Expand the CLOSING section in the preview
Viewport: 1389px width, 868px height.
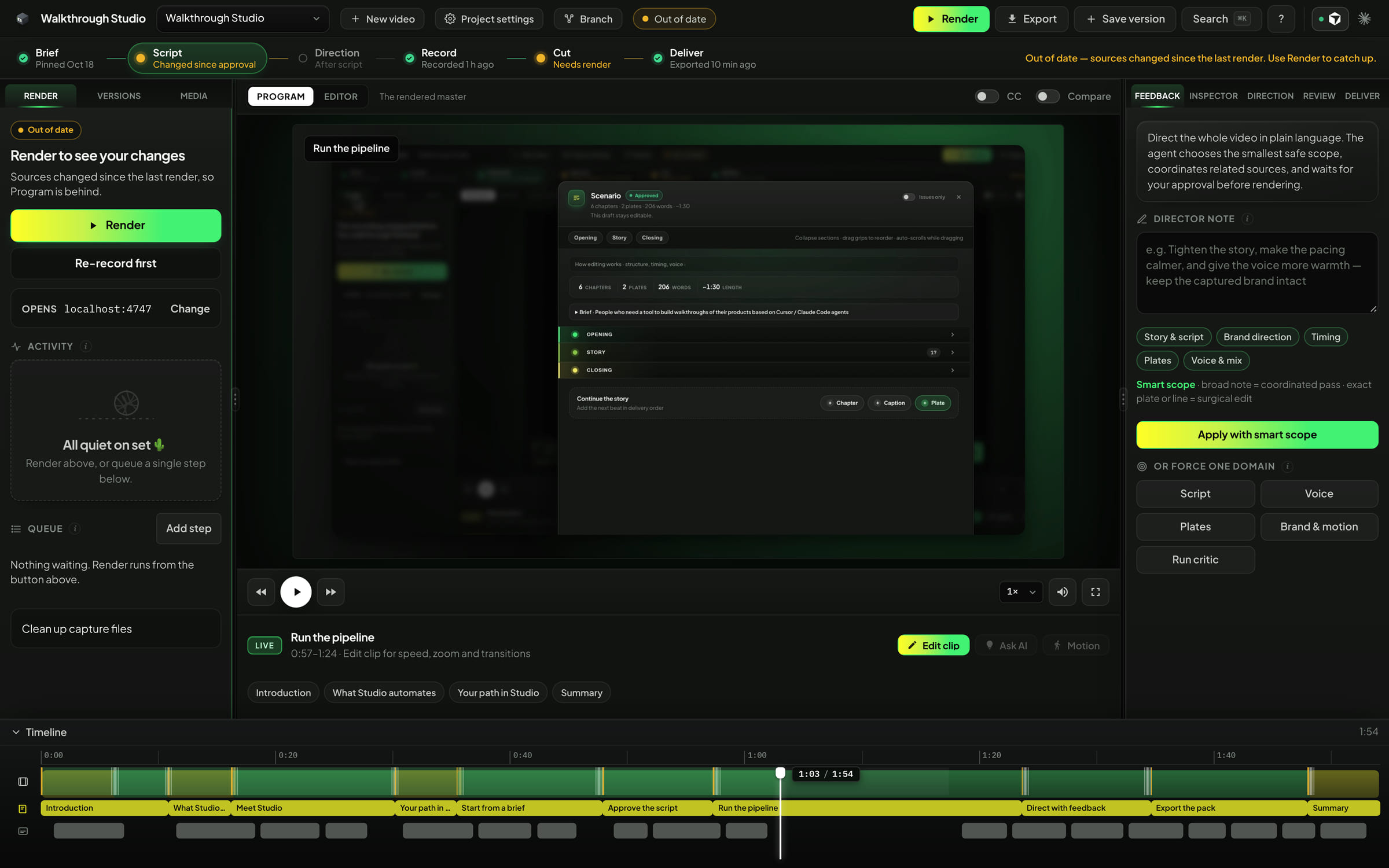(x=763, y=370)
